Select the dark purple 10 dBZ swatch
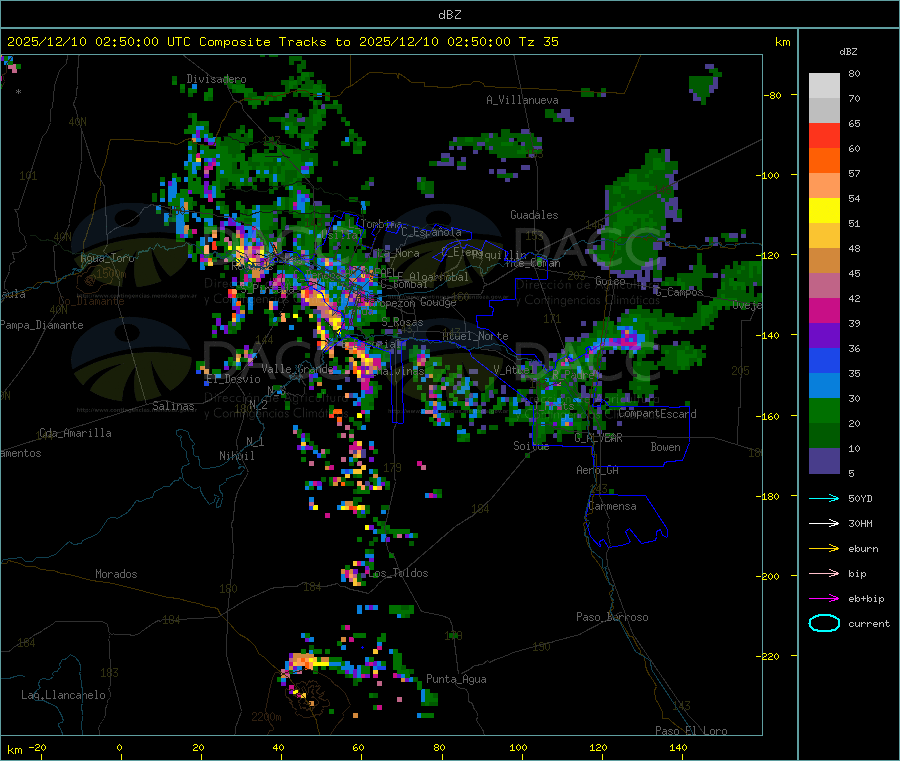This screenshot has width=900, height=761. [824, 461]
